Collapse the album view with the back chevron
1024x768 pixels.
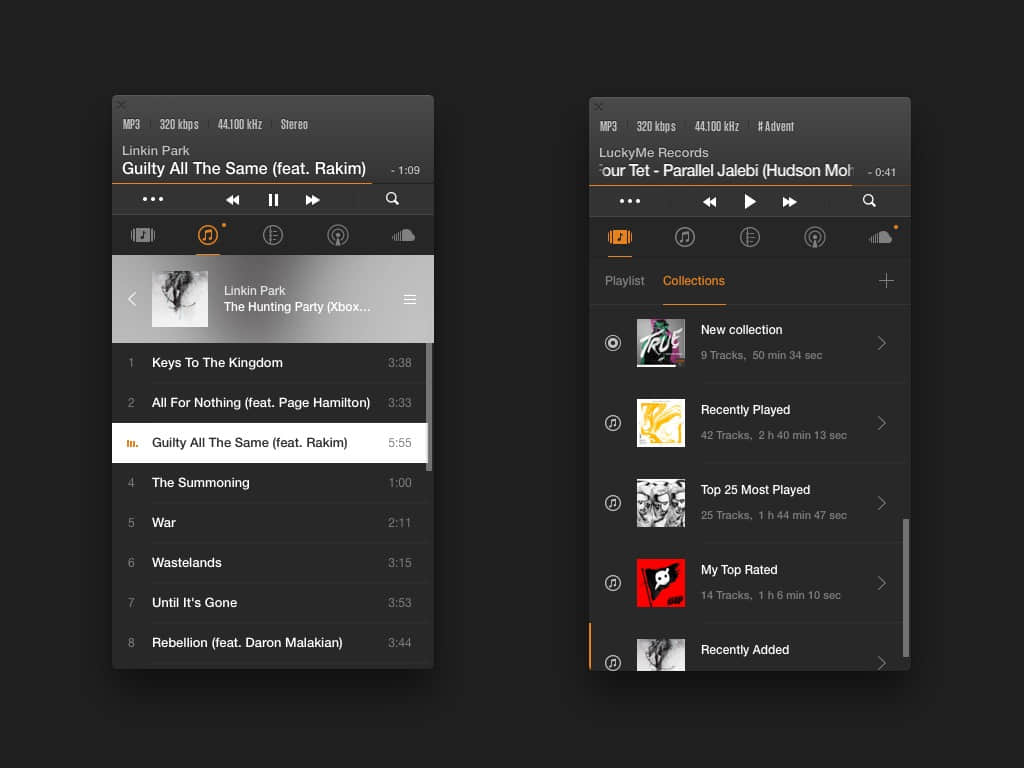[x=131, y=299]
